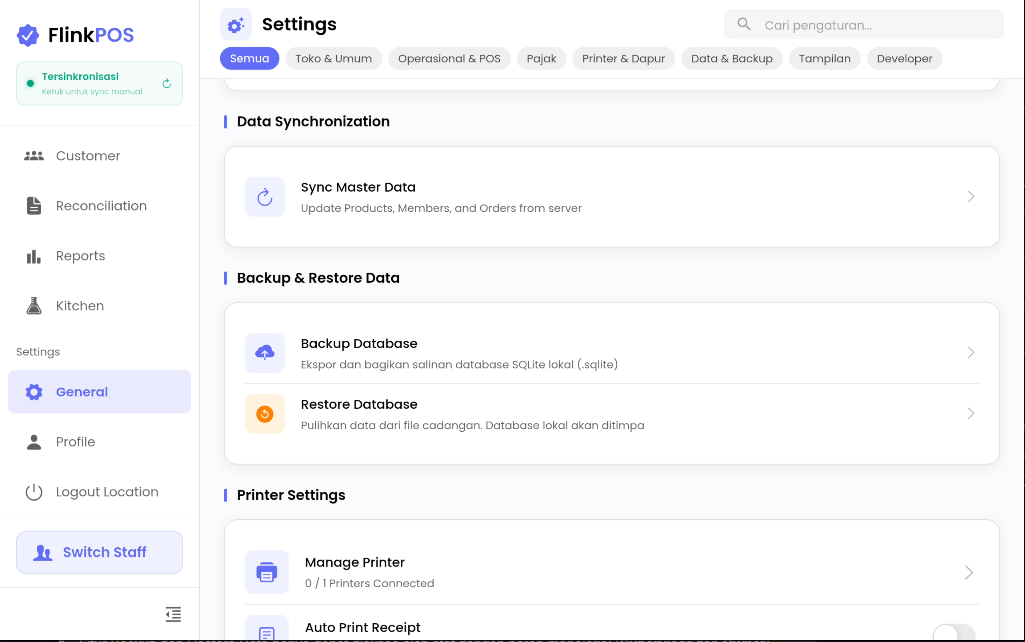Click the search magnifier icon
The height and width of the screenshot is (642, 1025).
coord(744,24)
